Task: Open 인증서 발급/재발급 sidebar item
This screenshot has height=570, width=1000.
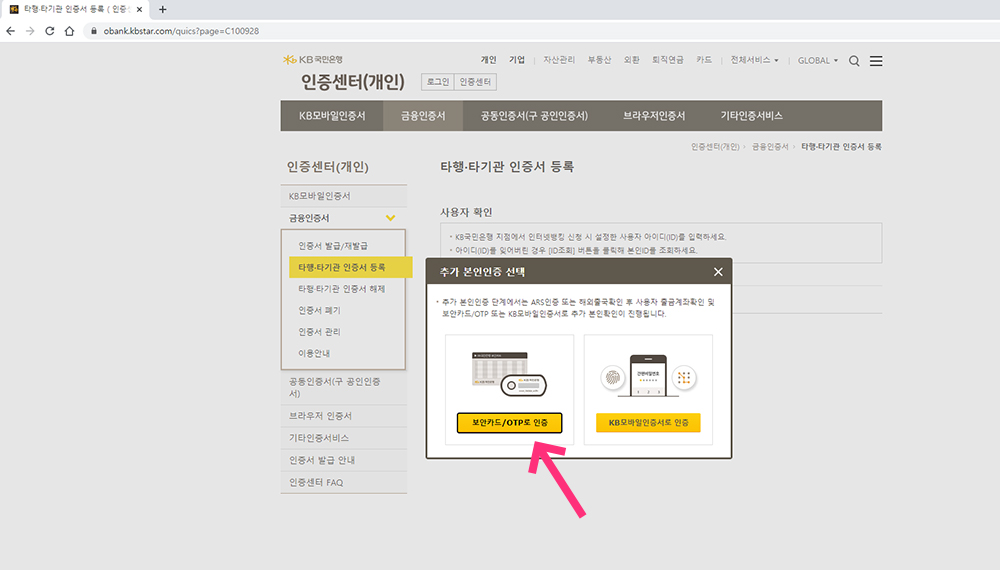Action: [x=333, y=245]
